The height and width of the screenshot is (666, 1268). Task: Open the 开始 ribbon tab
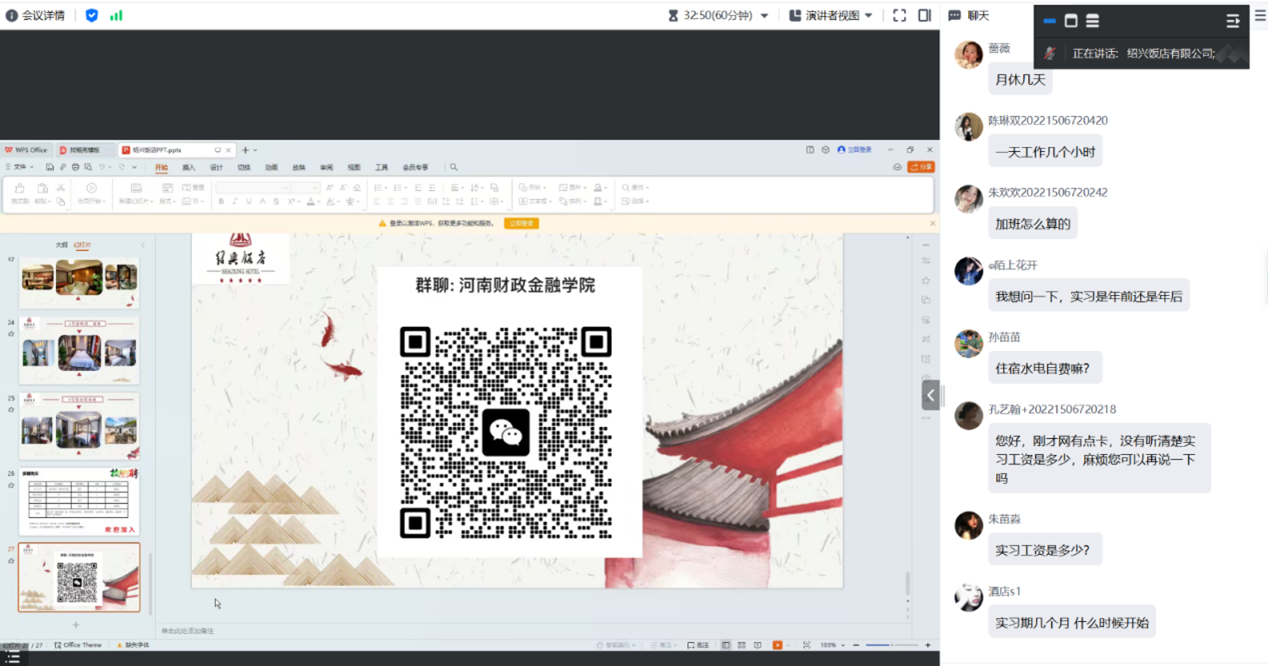[162, 167]
